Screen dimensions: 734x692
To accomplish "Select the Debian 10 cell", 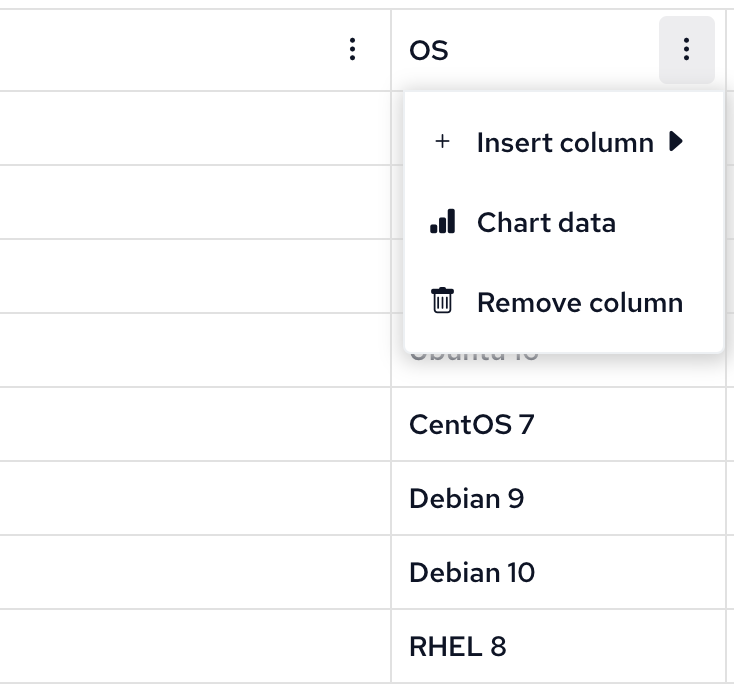I will (x=558, y=572).
